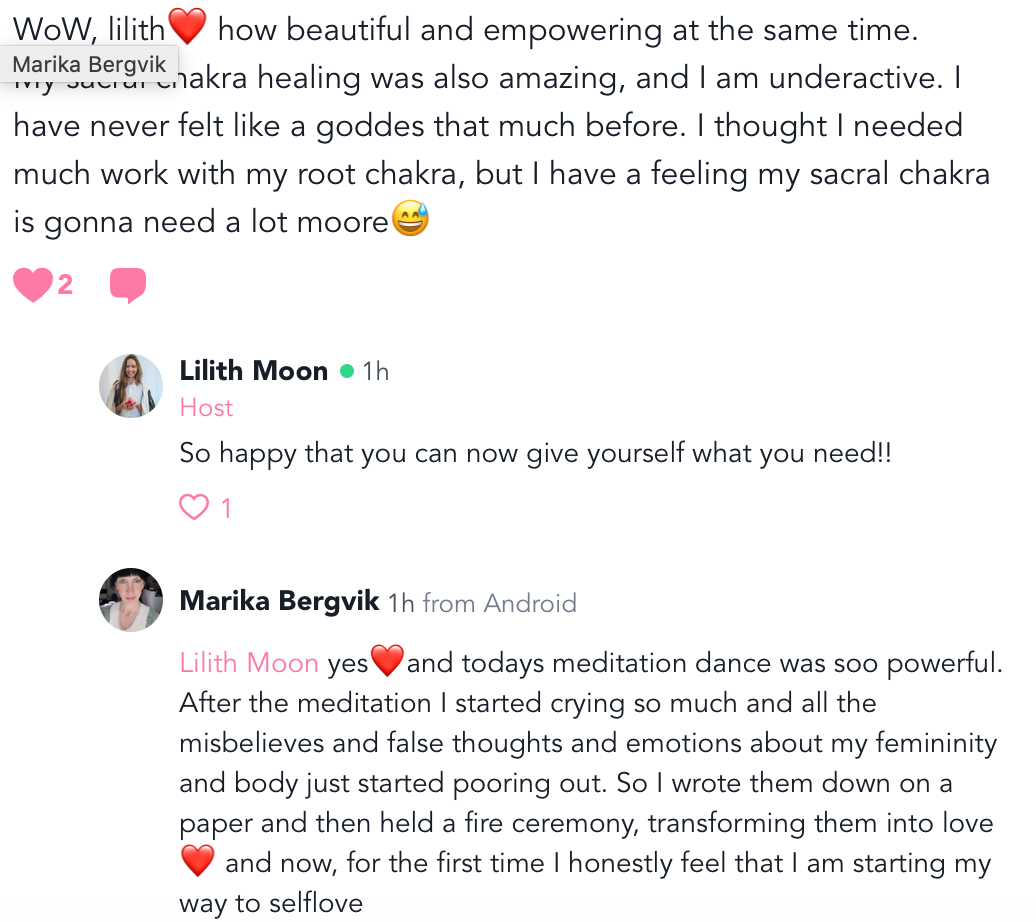
Task: Click the red heart emoji before "and now"
Action: pyautogui.click(x=198, y=860)
